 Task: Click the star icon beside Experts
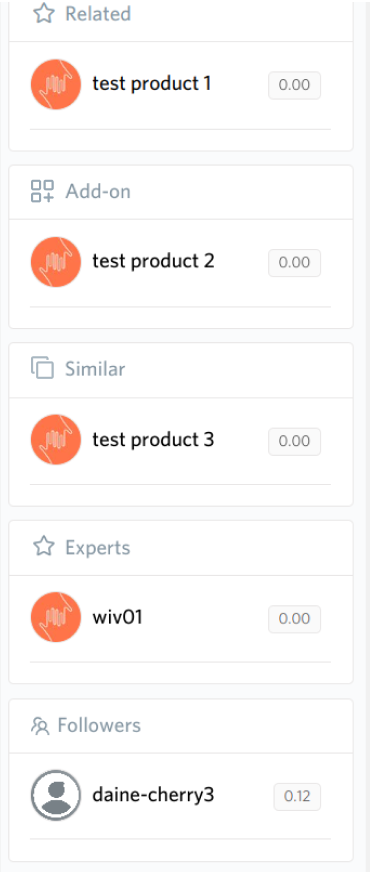[43, 547]
